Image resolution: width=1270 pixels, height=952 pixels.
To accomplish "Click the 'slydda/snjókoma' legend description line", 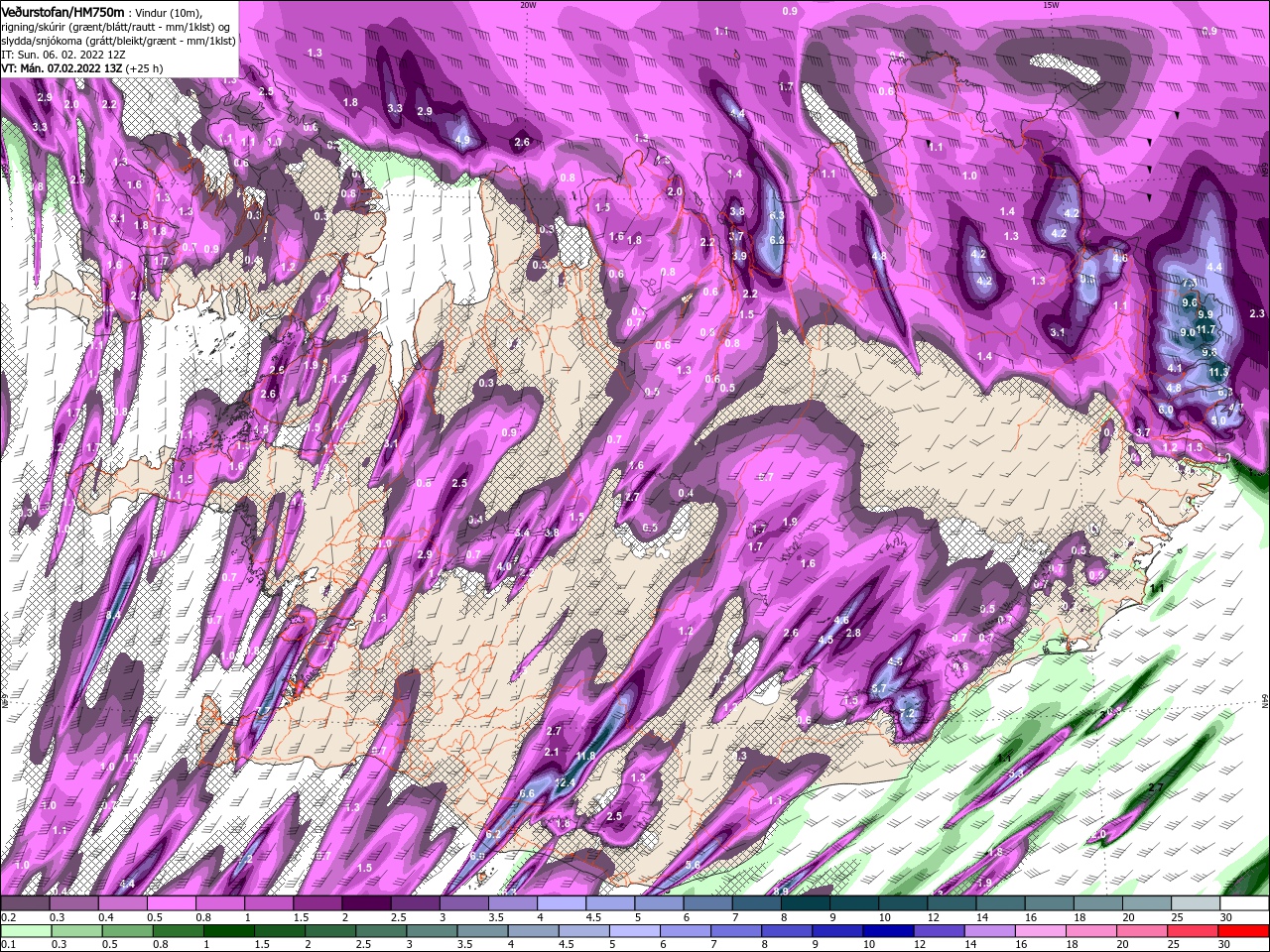I will [118, 41].
